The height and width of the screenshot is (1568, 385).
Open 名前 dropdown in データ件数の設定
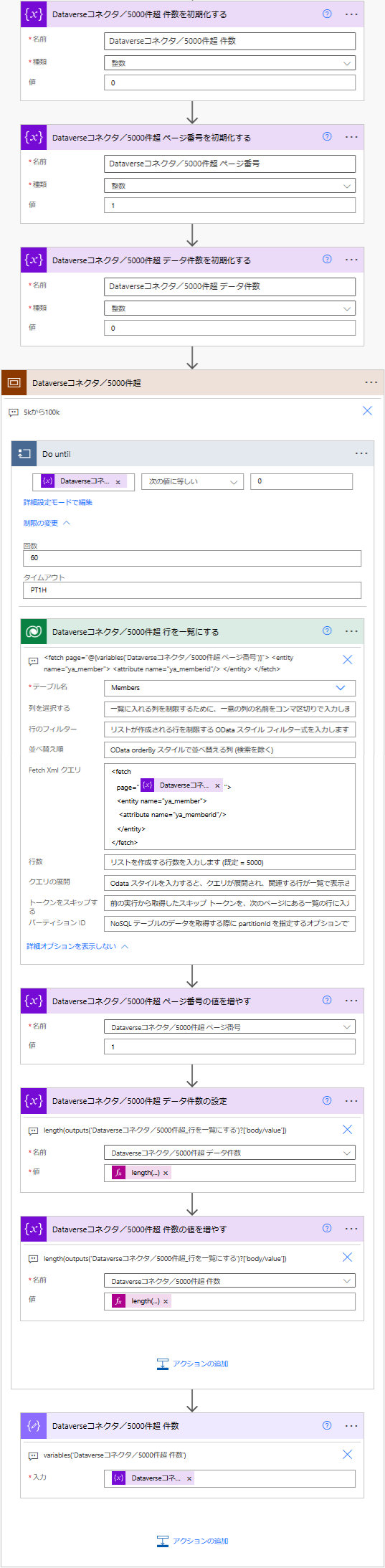229,1153
